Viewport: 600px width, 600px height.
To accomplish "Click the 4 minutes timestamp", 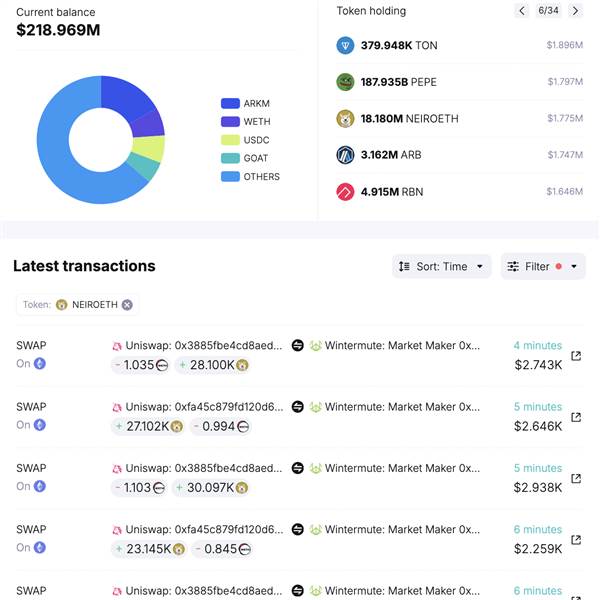I will click(538, 346).
